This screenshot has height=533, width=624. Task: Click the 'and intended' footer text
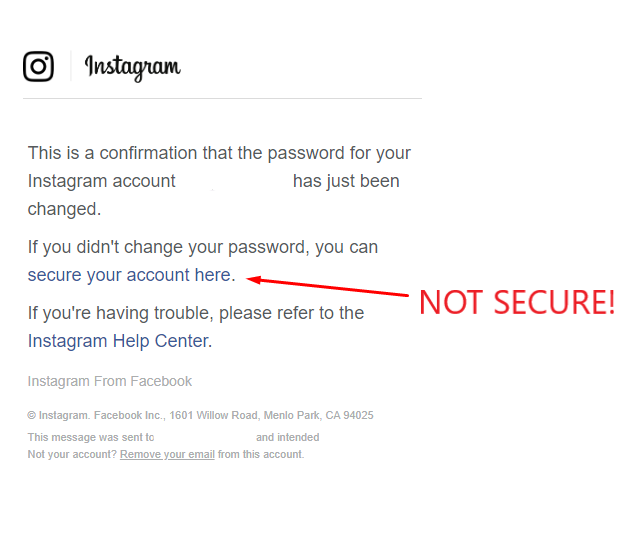(x=288, y=437)
